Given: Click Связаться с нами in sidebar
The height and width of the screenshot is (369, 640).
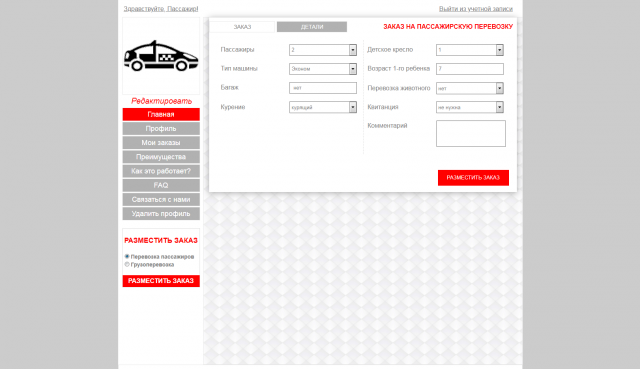Looking at the screenshot, I should (x=161, y=200).
